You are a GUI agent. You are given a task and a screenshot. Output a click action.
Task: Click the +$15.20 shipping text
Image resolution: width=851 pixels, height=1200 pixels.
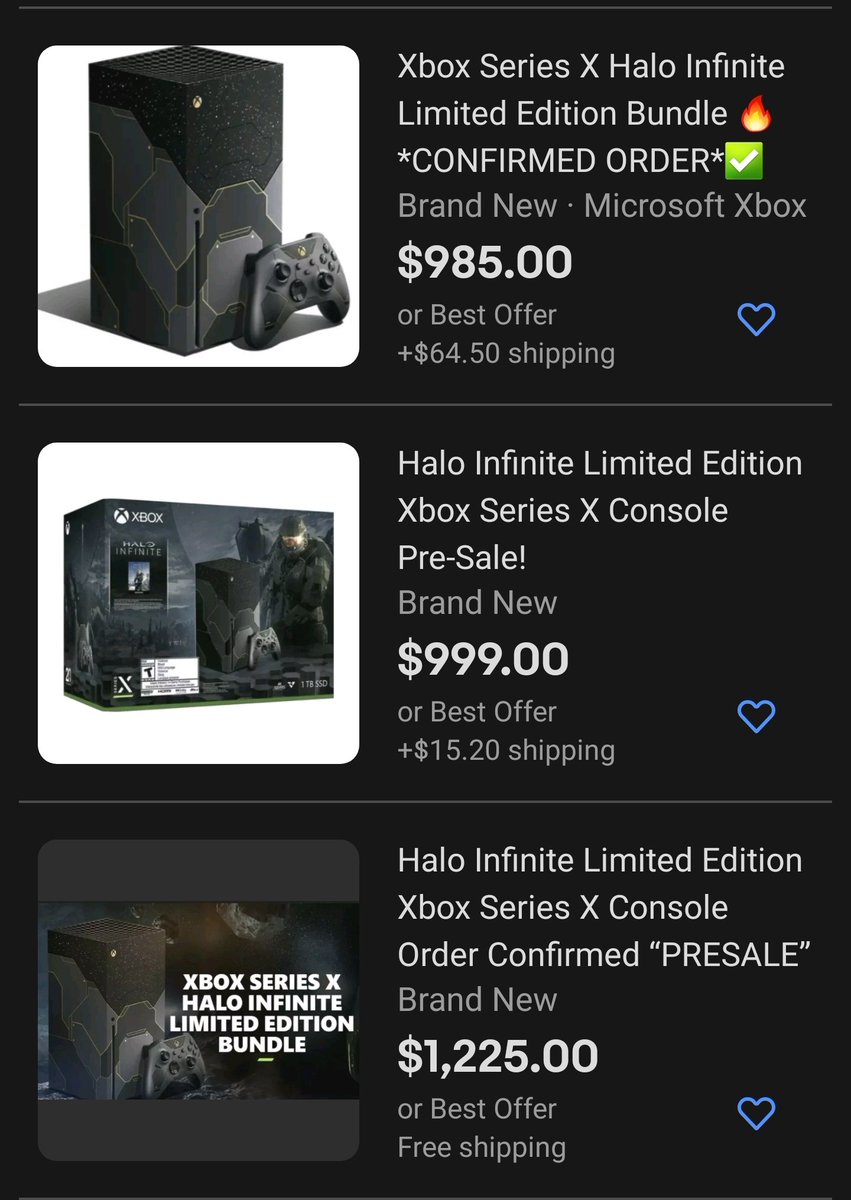pos(506,750)
